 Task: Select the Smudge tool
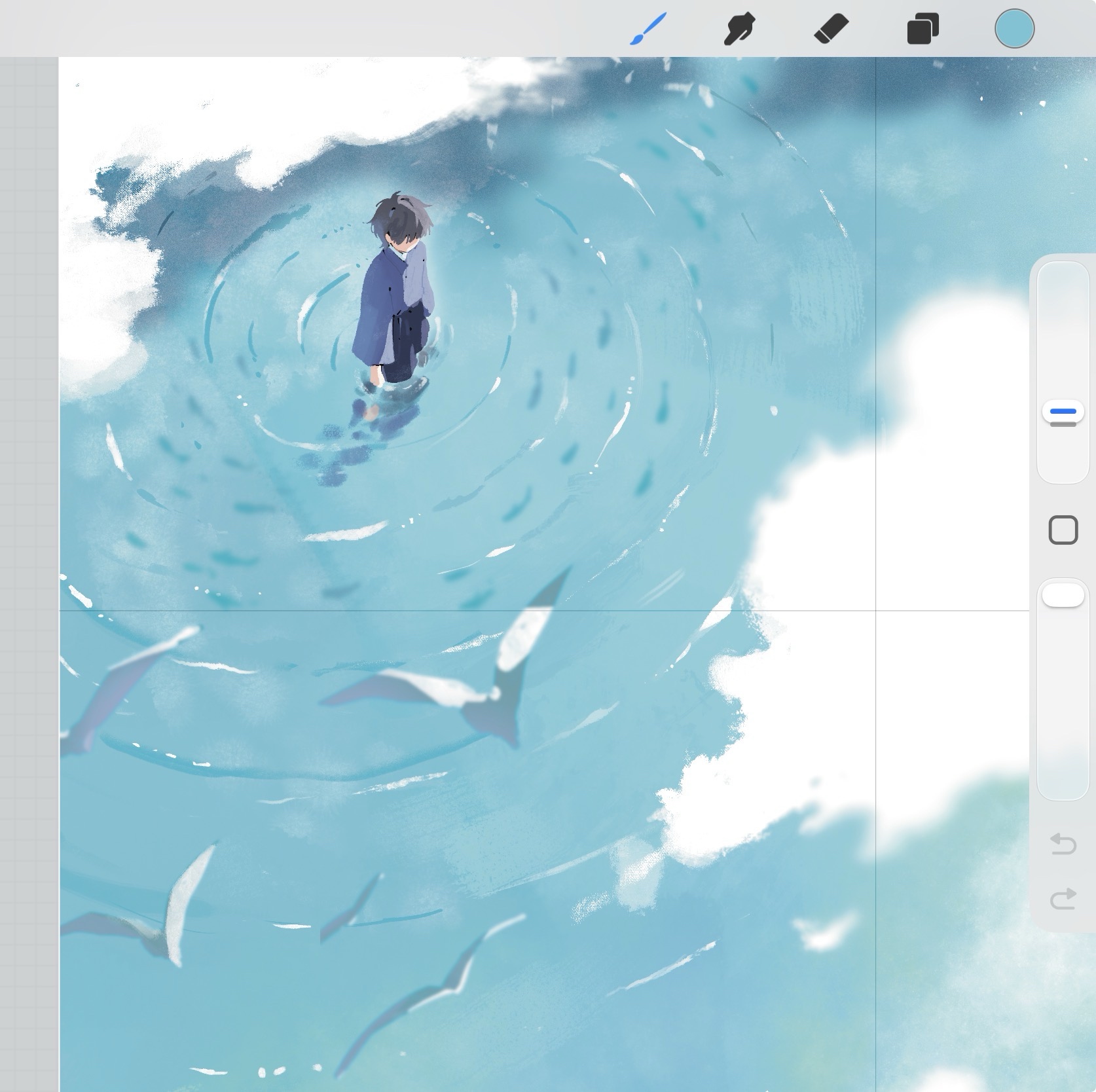click(739, 29)
